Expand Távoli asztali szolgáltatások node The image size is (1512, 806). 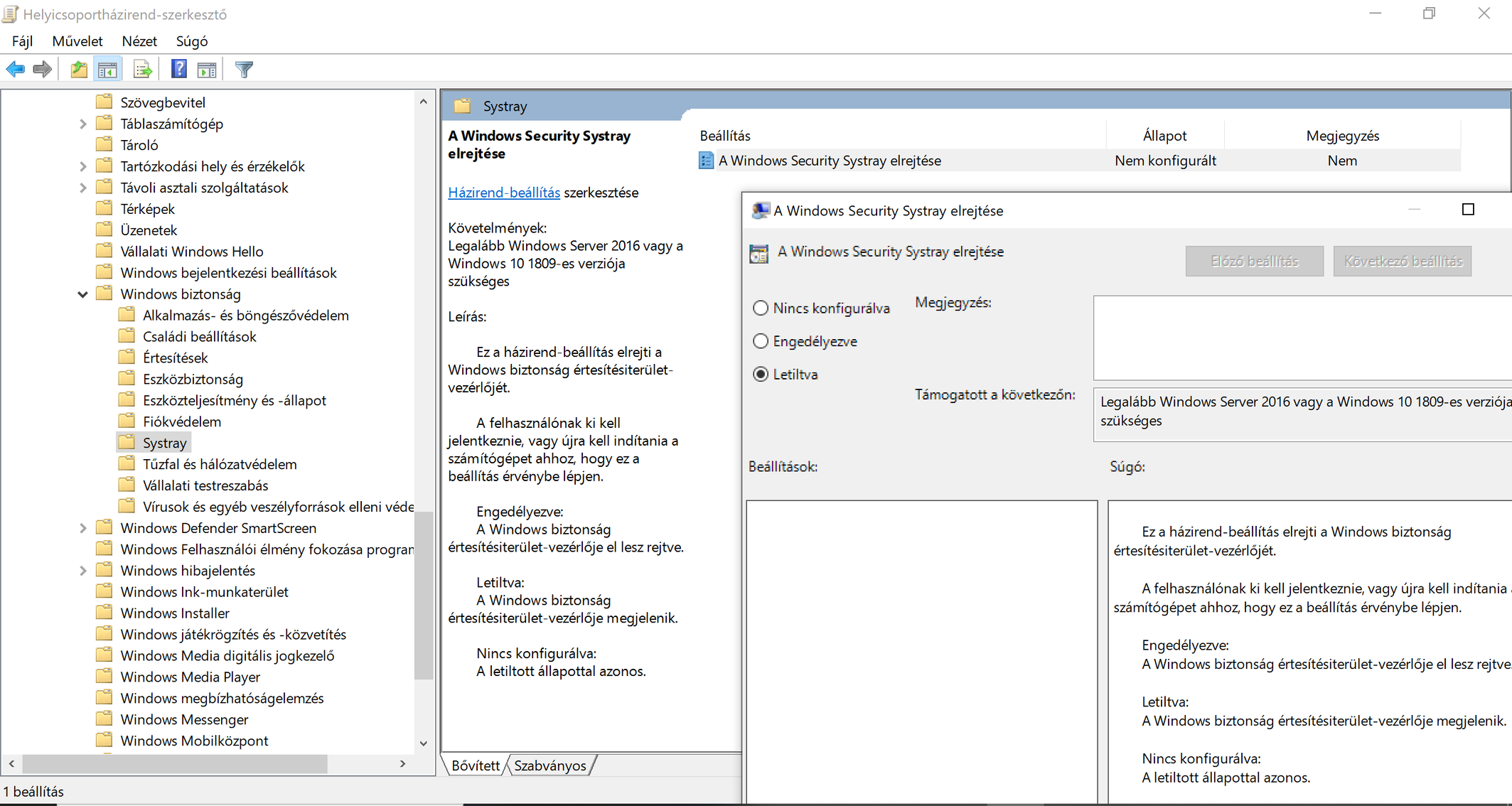82,188
